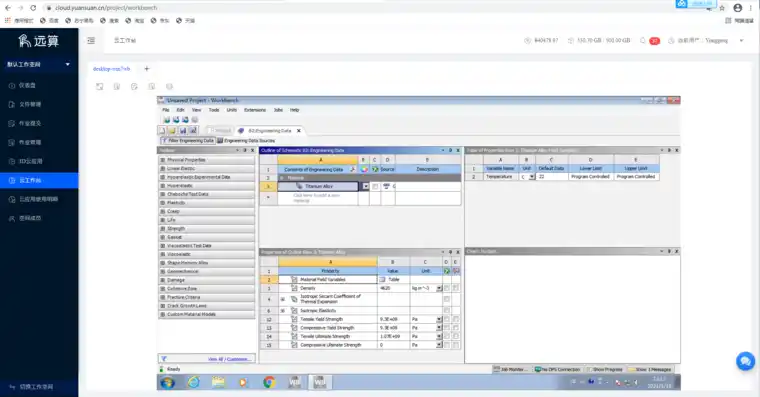Toggle the Titanium Alloy column C checkbox
Image resolution: width=760 pixels, height=397 pixels.
(375, 186)
